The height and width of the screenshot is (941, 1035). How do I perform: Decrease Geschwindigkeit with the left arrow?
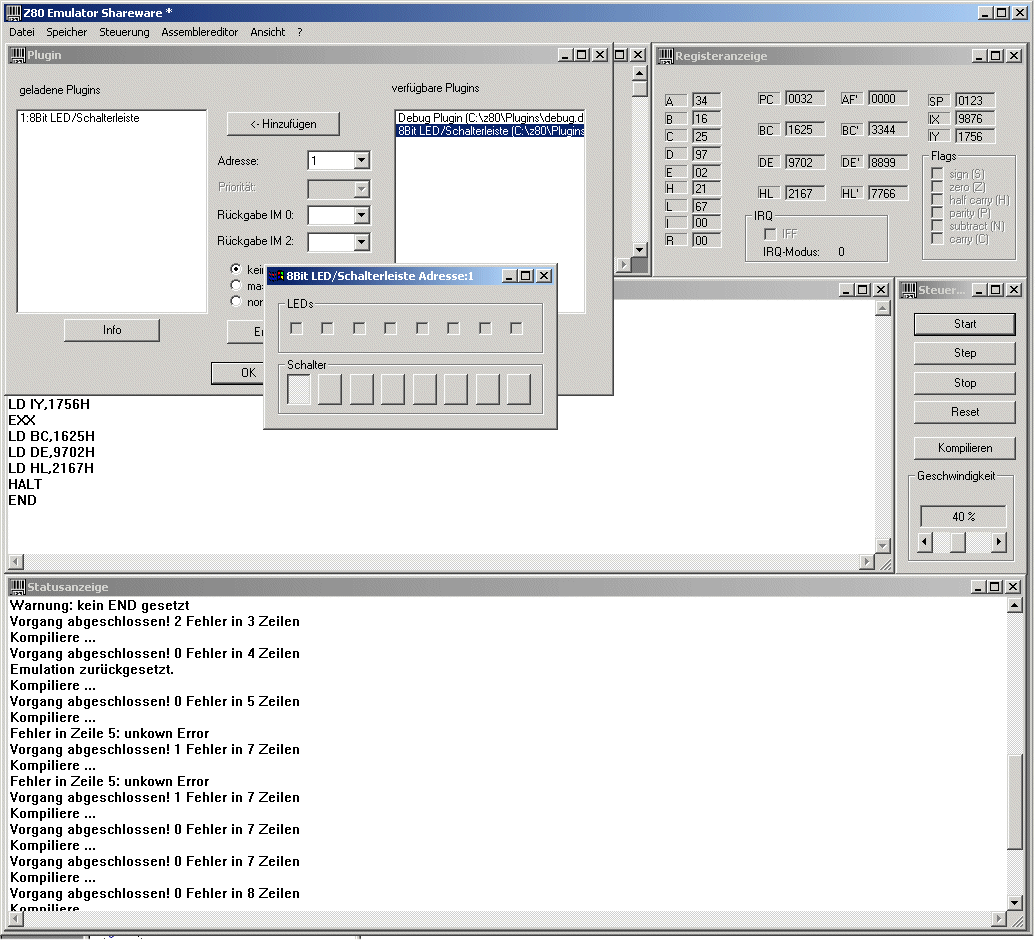(925, 542)
